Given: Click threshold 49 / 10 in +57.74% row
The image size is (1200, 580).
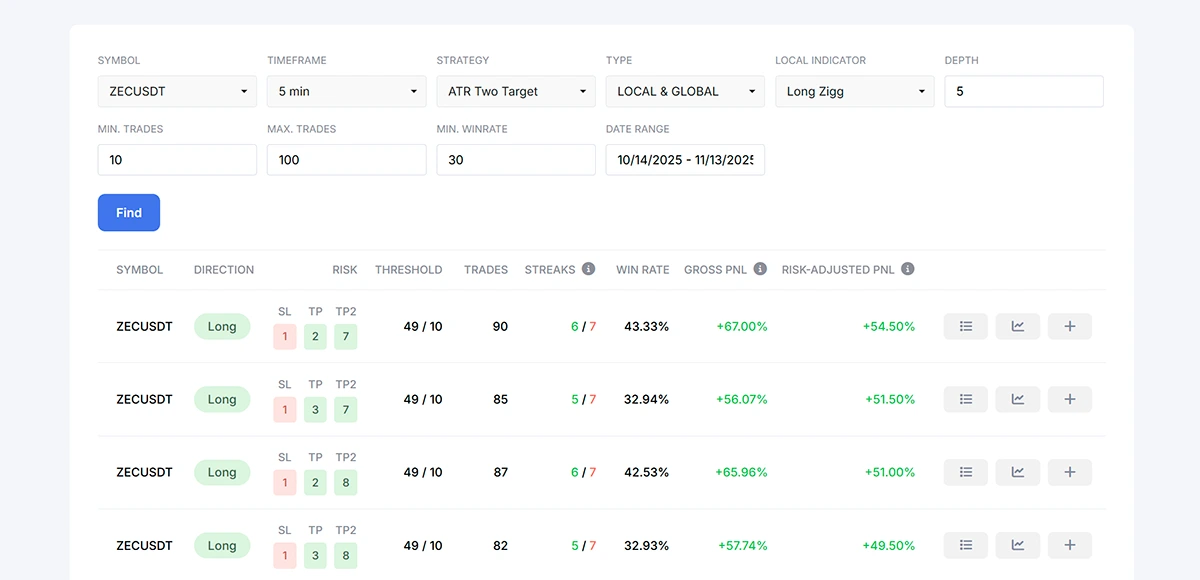Looking at the screenshot, I should point(423,546).
